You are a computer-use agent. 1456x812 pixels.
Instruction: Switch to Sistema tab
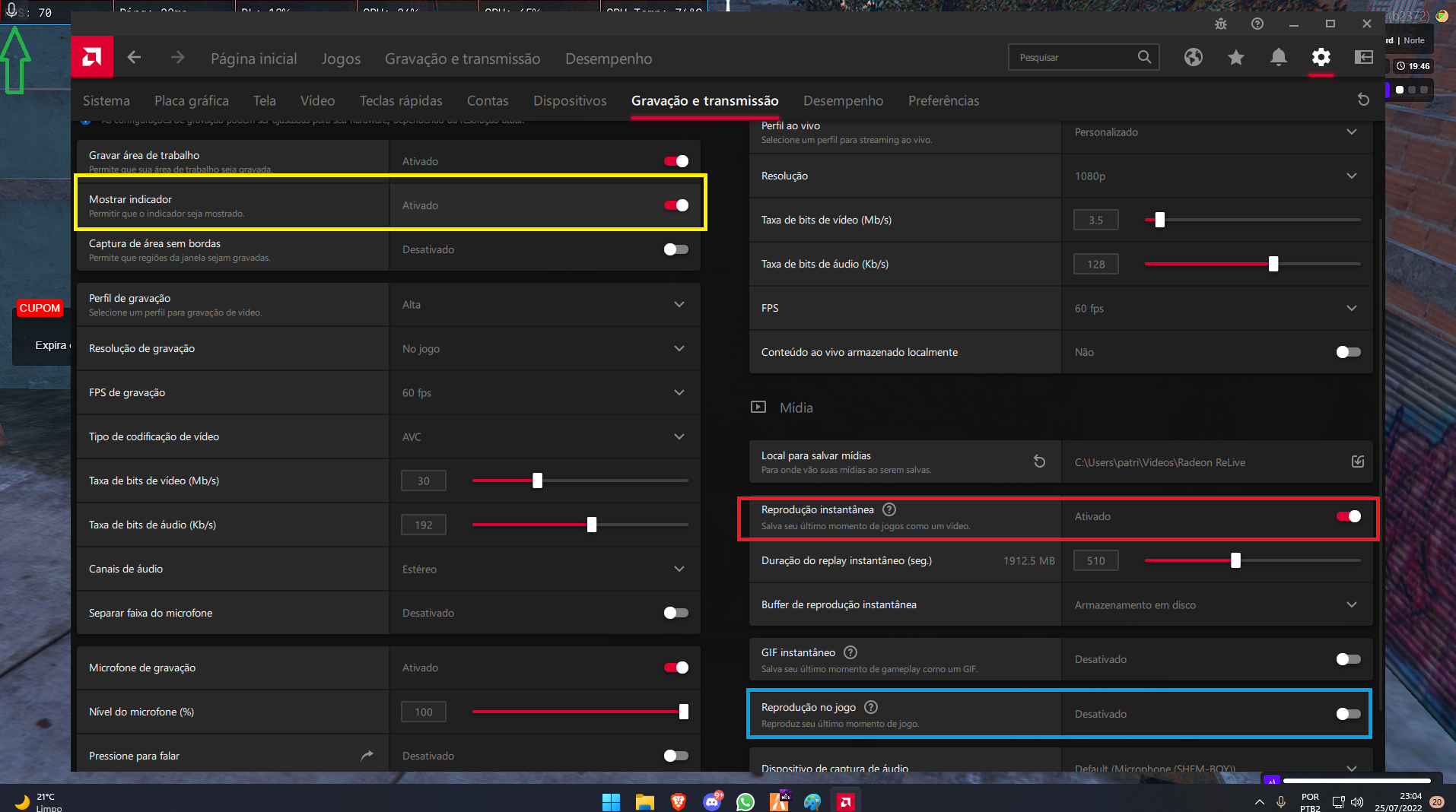[106, 100]
